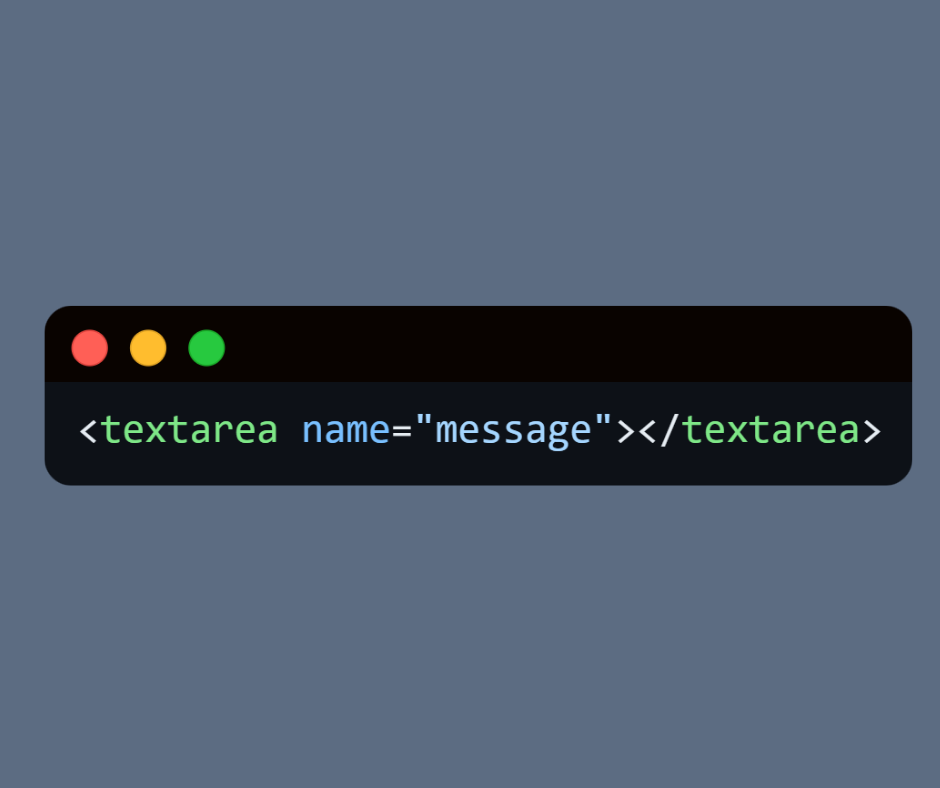Click the dark code panel below the code line
940x788 pixels.
point(478,469)
